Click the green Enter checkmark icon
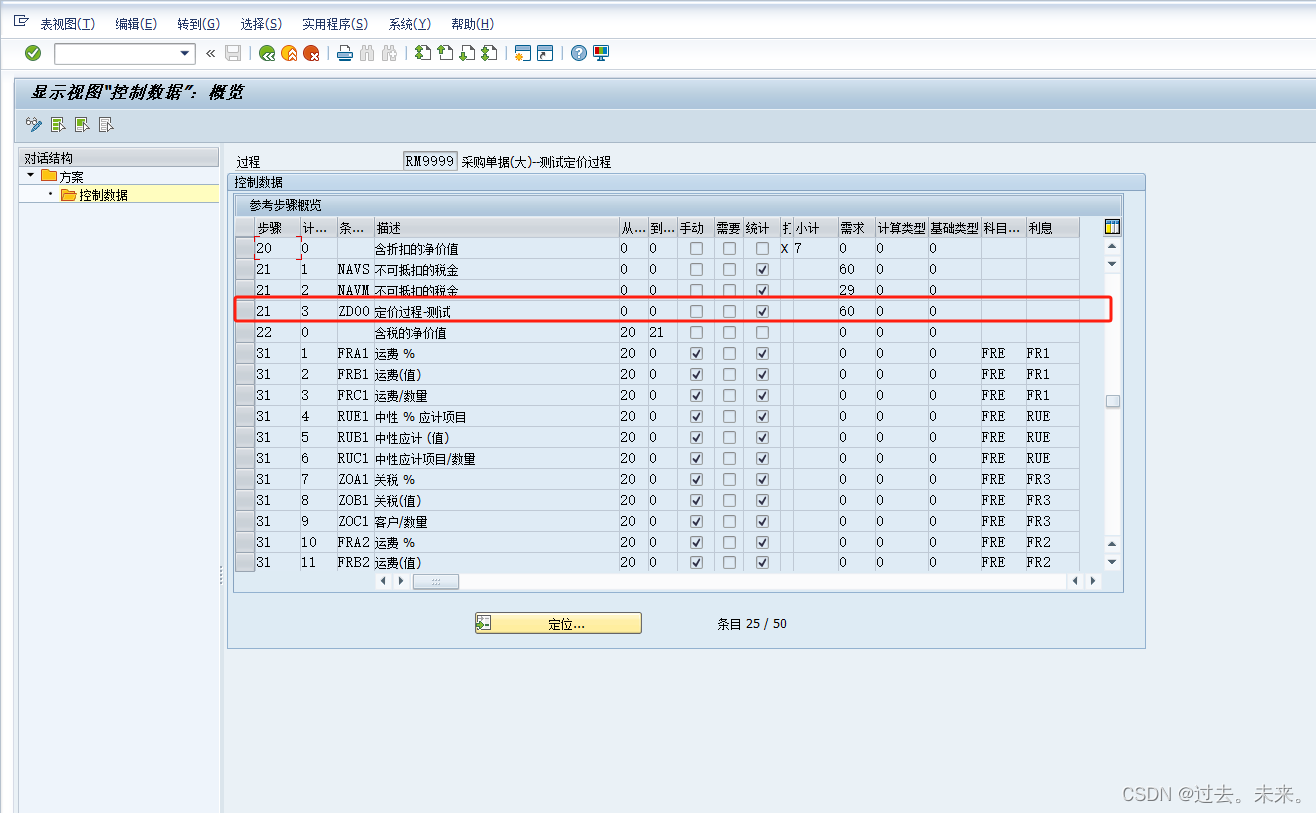 33,53
